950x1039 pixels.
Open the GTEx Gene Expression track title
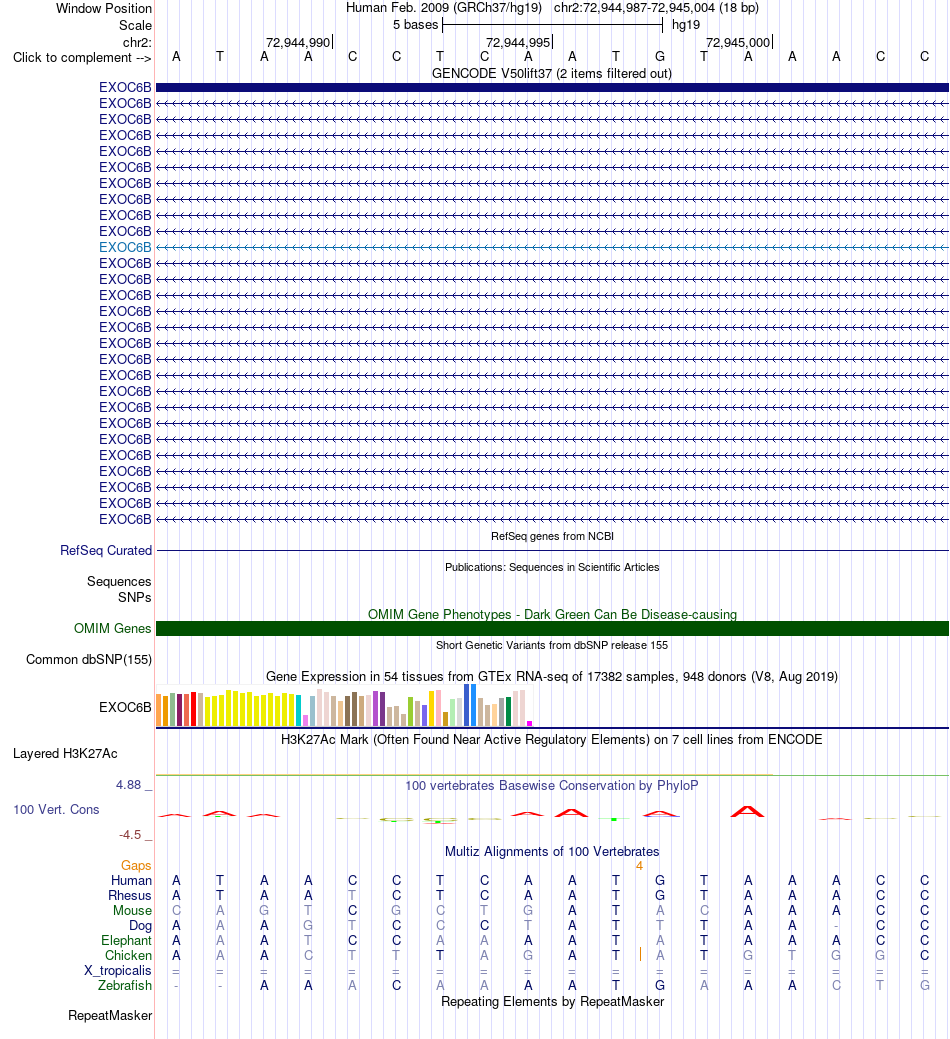[552, 677]
